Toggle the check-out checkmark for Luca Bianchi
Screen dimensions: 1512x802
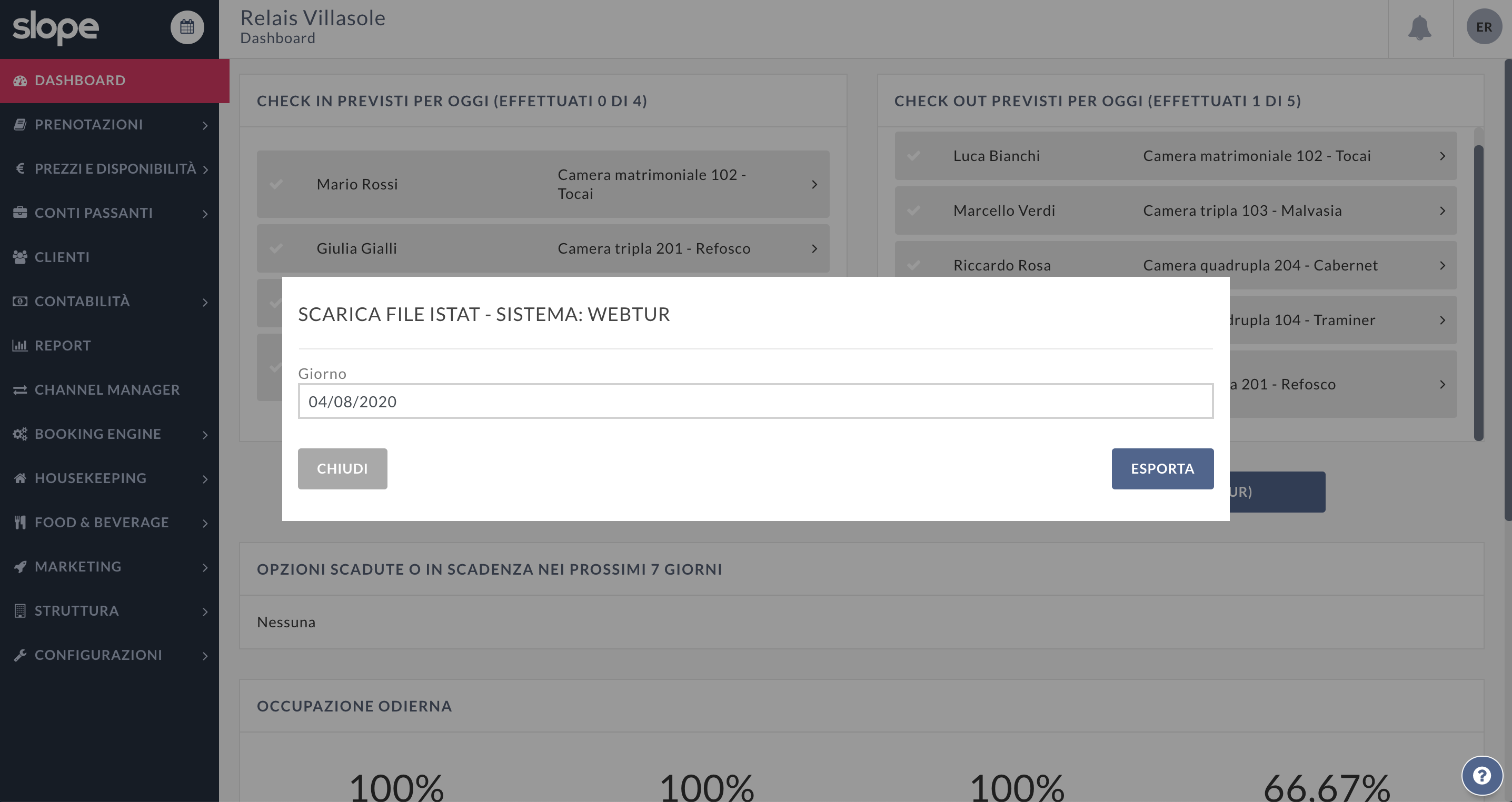coord(913,156)
